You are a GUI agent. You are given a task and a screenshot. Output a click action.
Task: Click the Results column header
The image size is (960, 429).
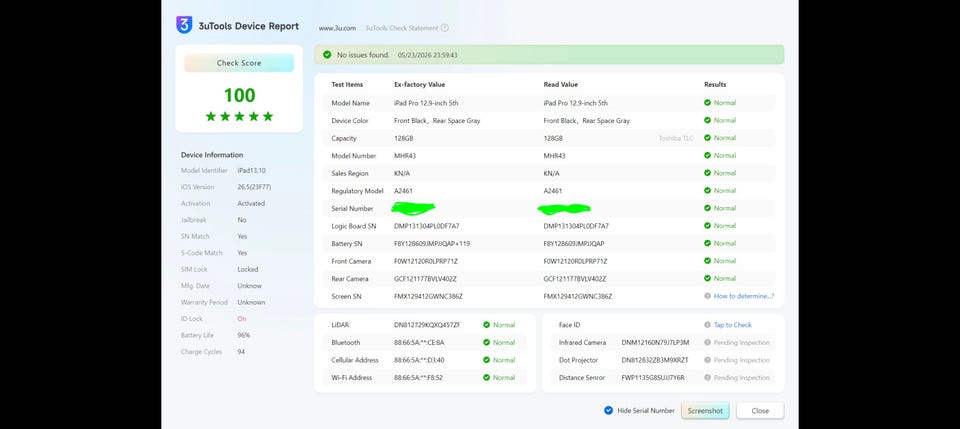(715, 84)
